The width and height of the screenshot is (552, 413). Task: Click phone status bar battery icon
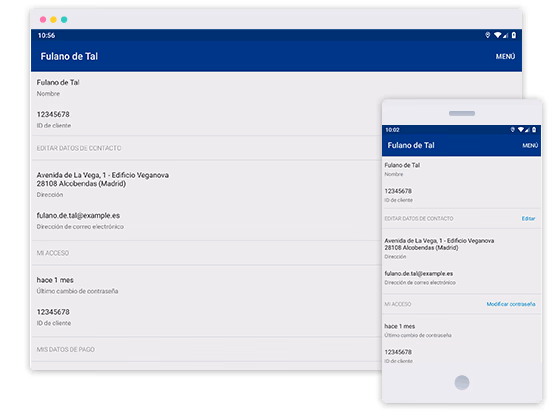tap(534, 130)
